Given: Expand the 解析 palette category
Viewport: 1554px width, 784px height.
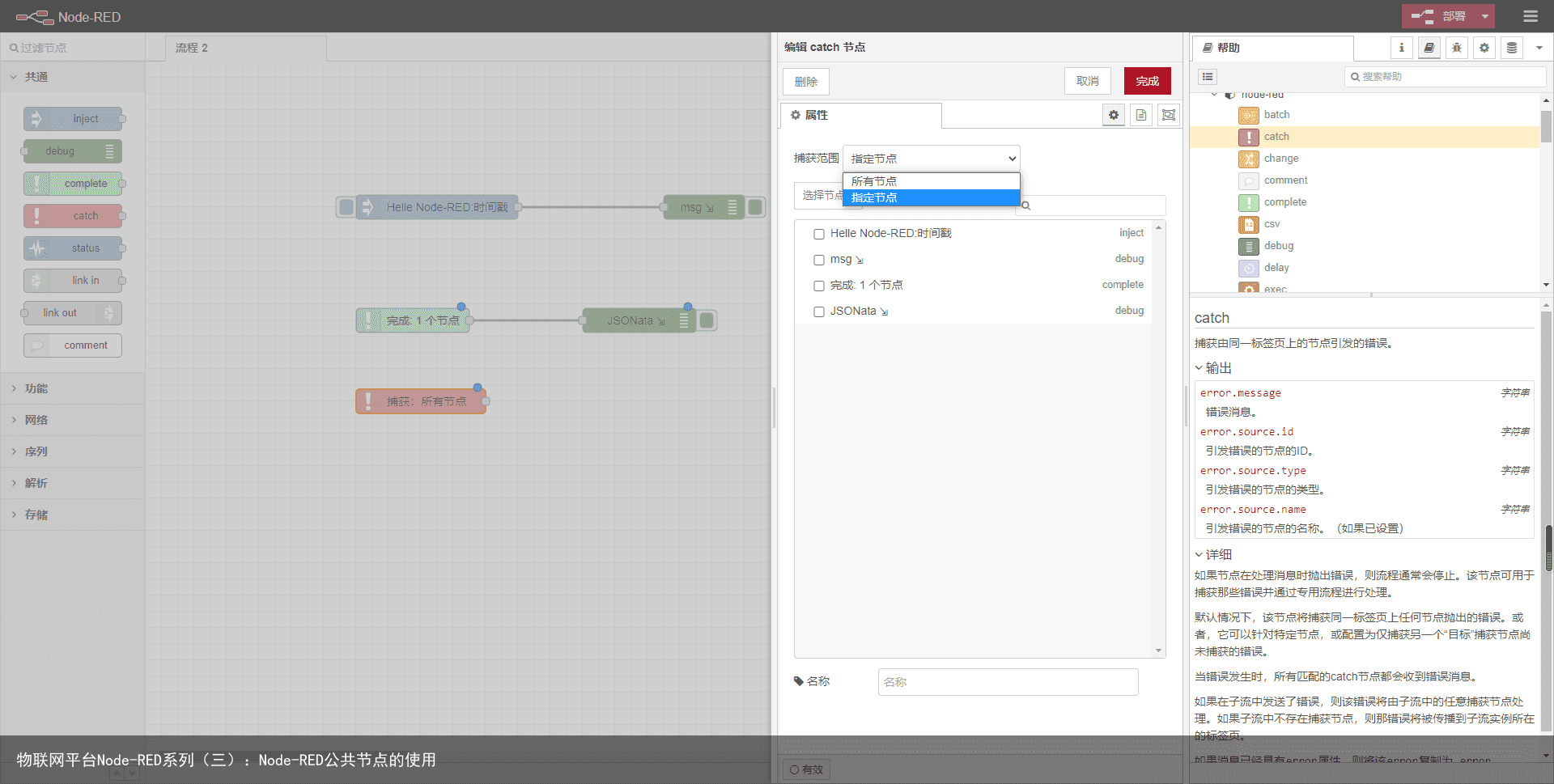Looking at the screenshot, I should tap(73, 483).
